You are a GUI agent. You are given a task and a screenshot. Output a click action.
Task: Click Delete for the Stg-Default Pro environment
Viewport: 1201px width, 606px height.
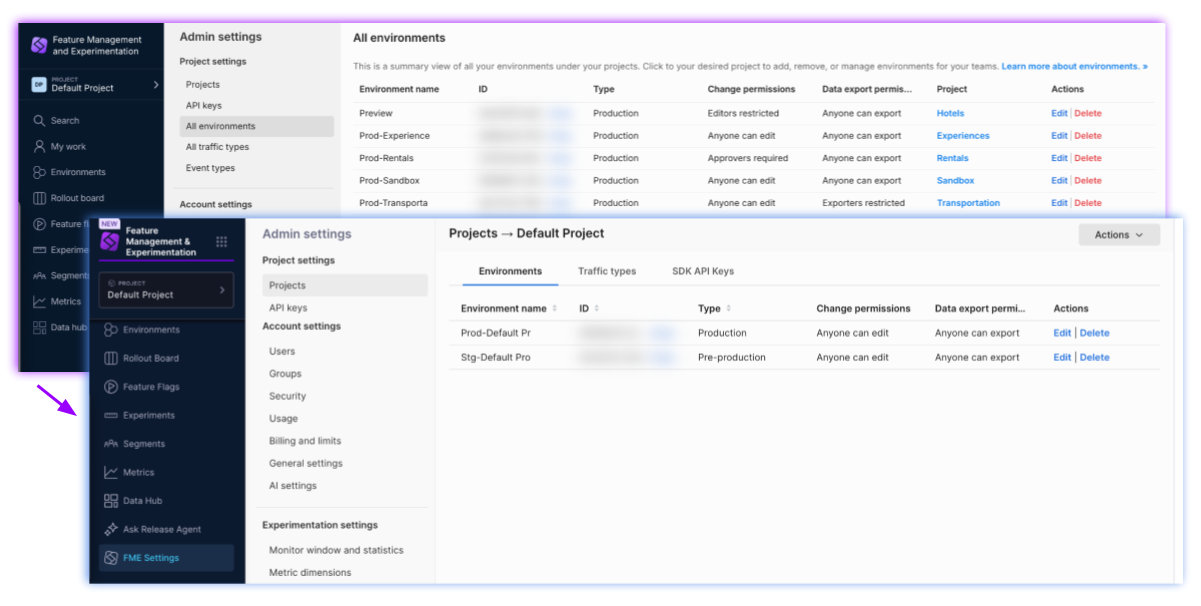[1094, 357]
